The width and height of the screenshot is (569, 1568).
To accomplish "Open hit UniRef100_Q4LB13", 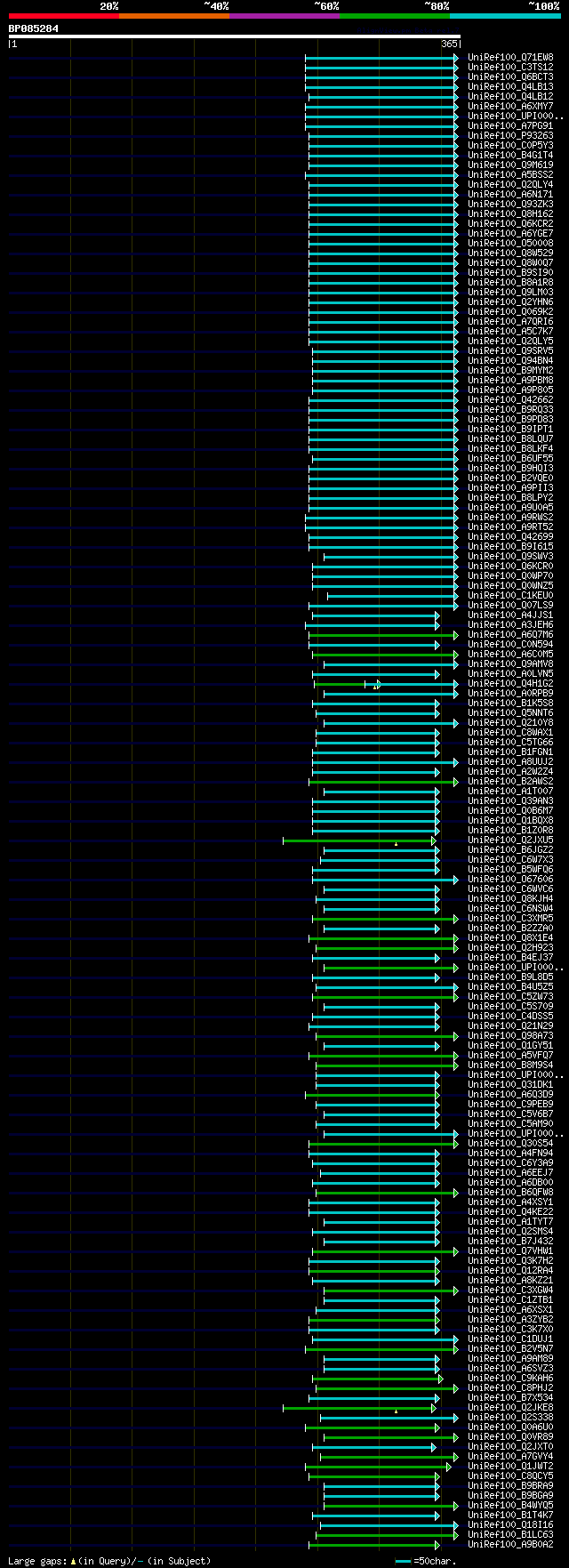I will click(510, 86).
